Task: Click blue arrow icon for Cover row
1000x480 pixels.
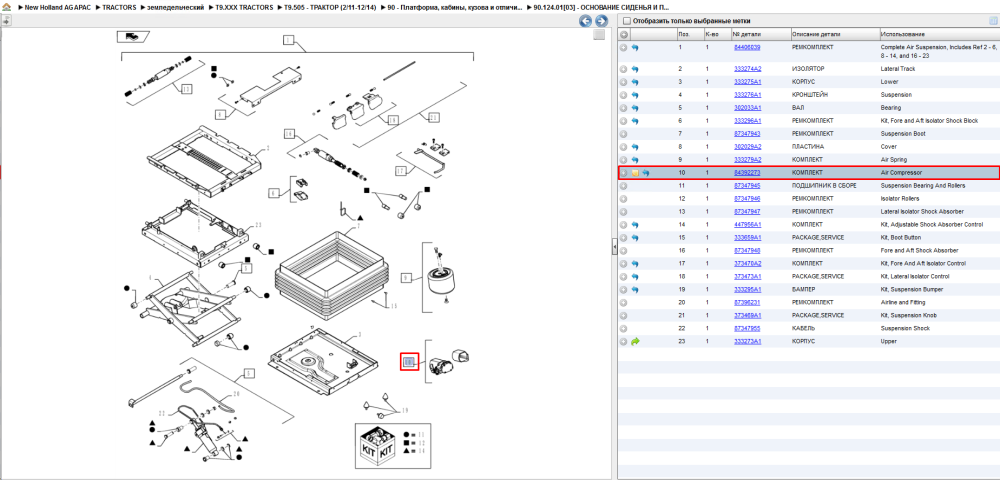Action: [x=635, y=147]
